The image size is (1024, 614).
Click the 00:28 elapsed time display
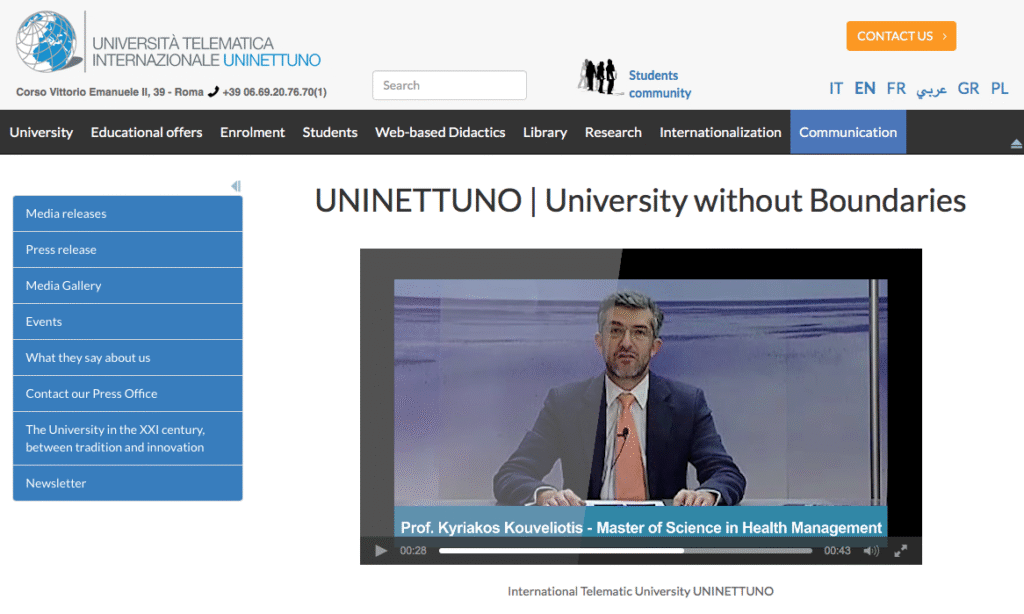point(413,551)
